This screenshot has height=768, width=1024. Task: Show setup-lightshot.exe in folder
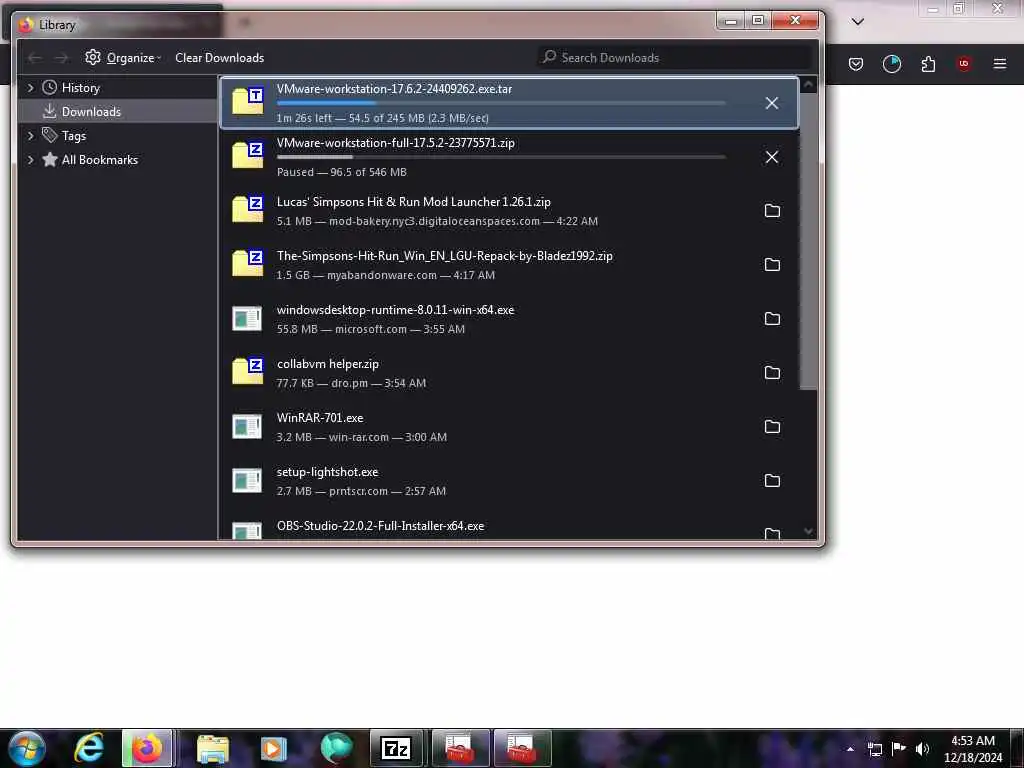772,481
